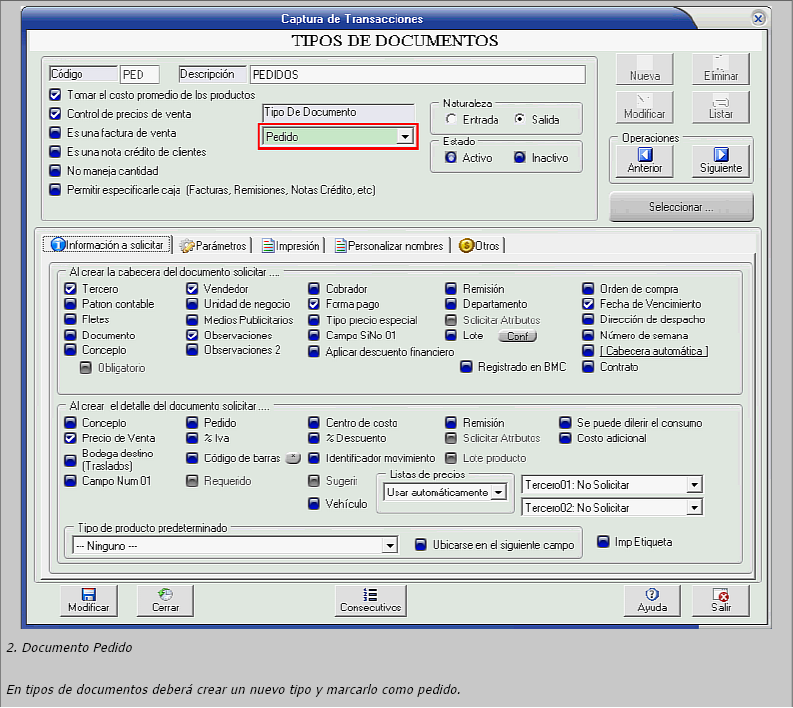Screen dimensions: 793x708
Task: Click the Siguiente arrow button
Action: [x=720, y=160]
